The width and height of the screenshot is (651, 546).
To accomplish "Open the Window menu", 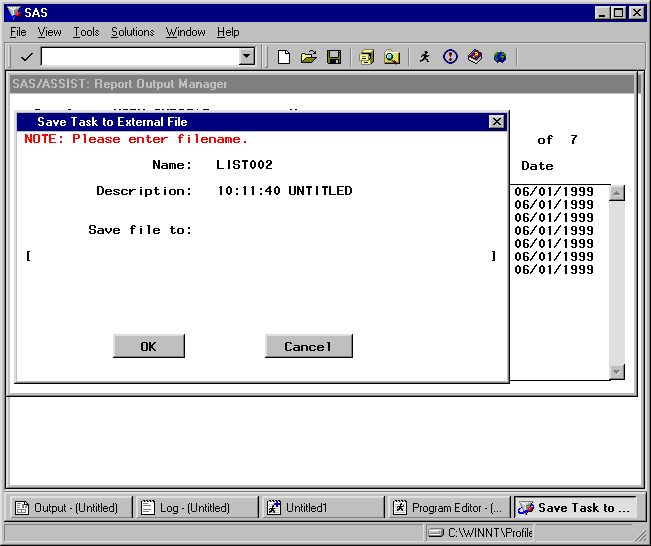I will pos(185,32).
